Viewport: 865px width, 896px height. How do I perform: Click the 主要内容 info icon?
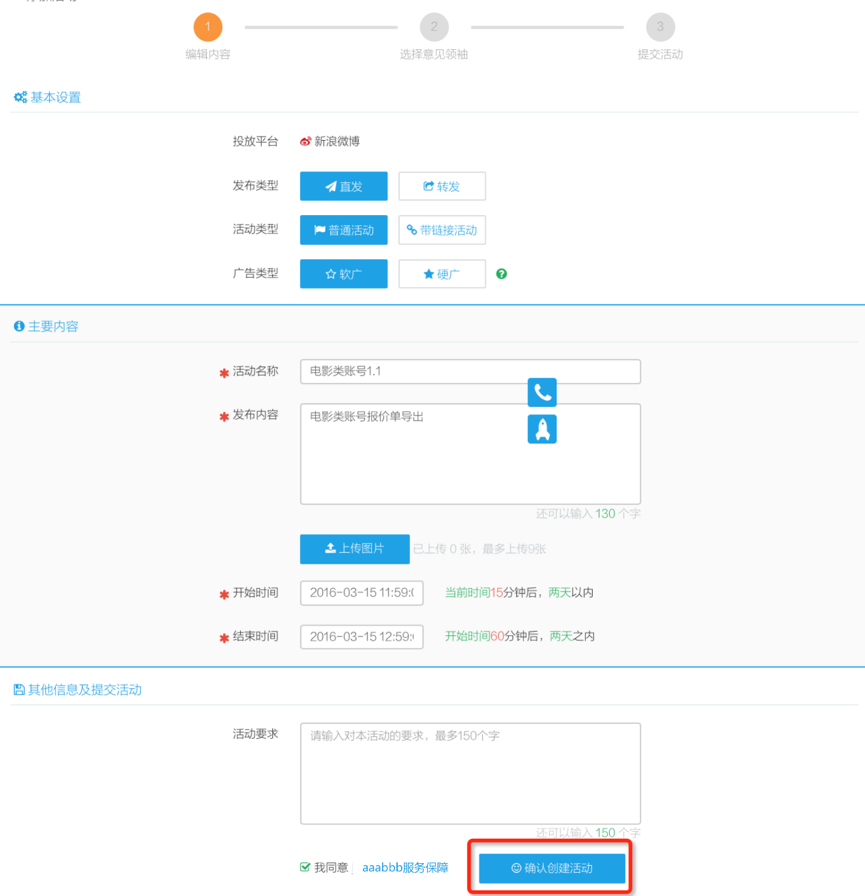(19, 327)
